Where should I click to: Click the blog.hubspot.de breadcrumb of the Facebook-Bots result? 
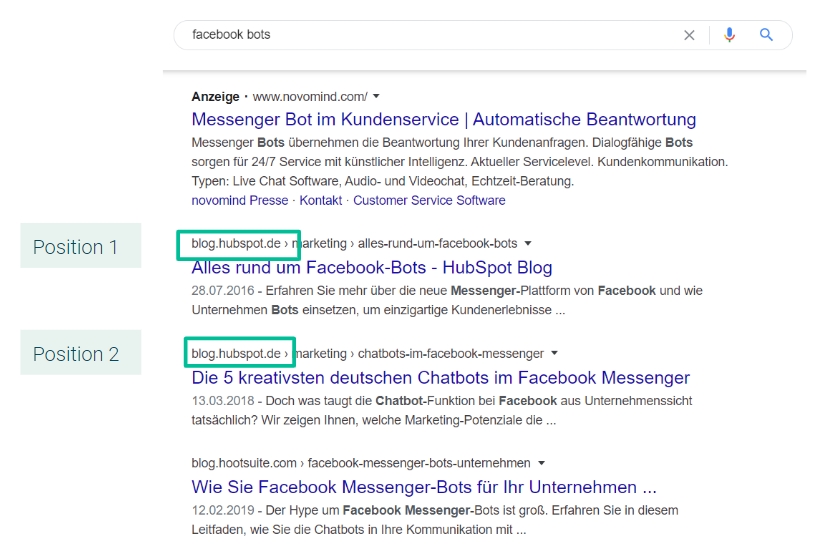coord(236,244)
